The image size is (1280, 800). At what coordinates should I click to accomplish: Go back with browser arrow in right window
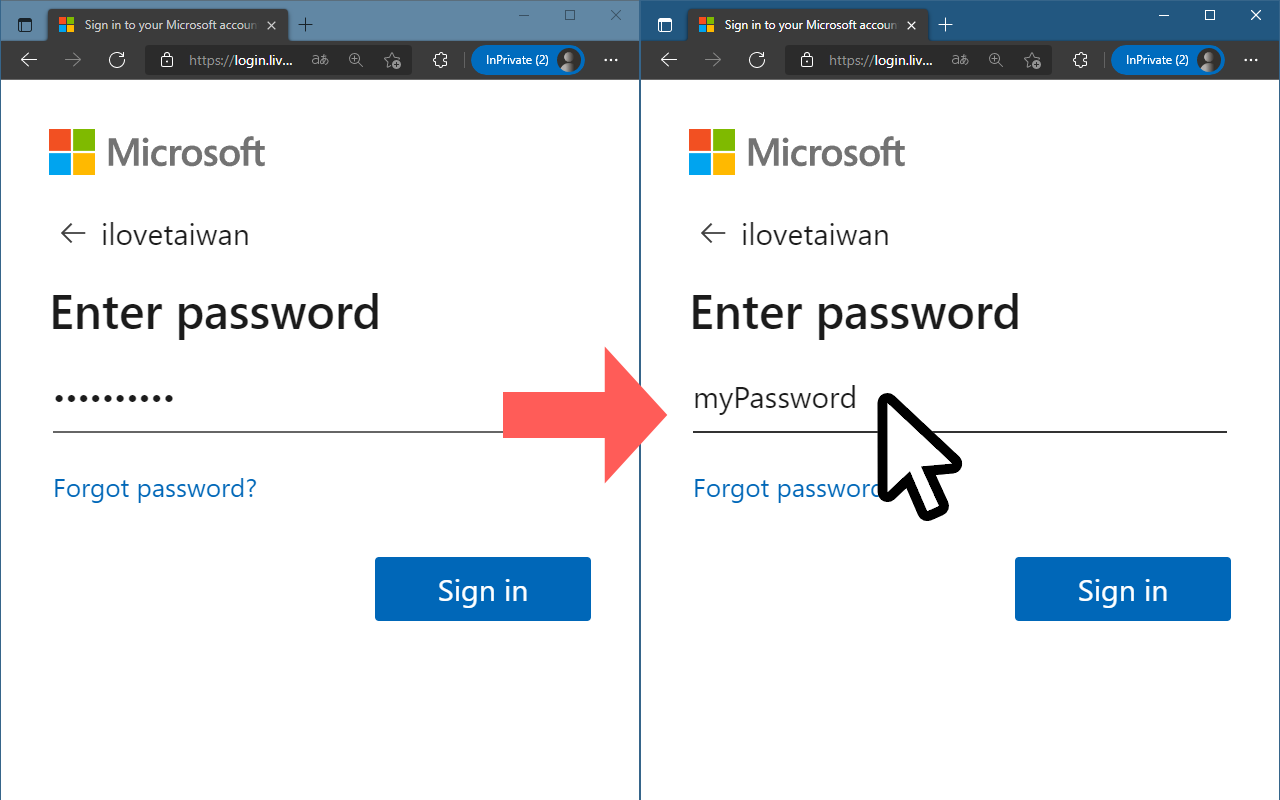point(669,60)
